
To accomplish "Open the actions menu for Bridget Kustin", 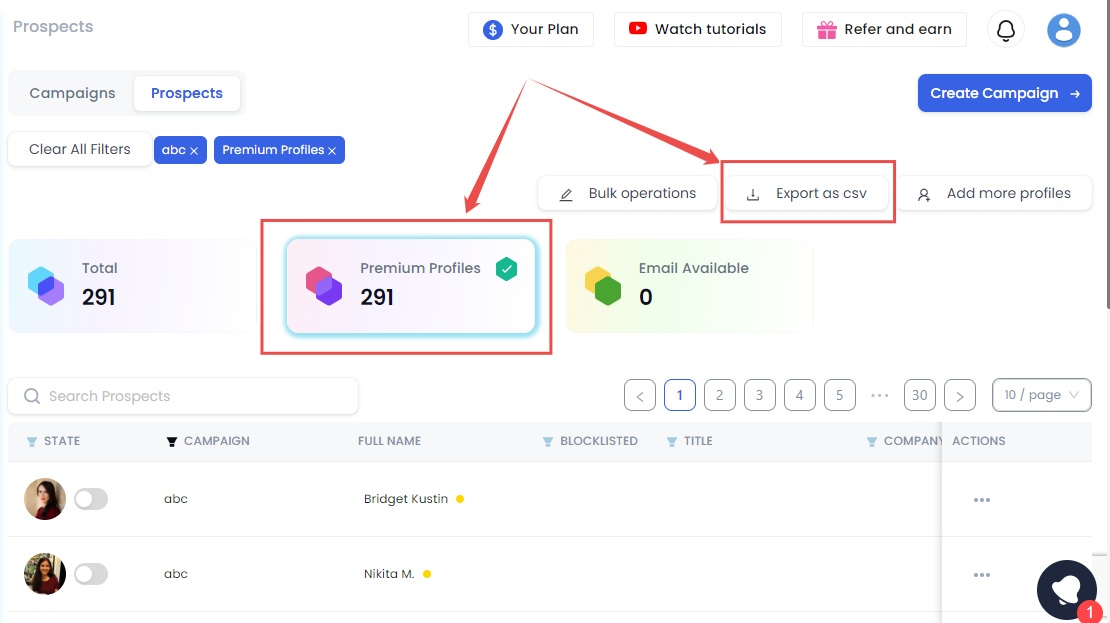I will 981,499.
